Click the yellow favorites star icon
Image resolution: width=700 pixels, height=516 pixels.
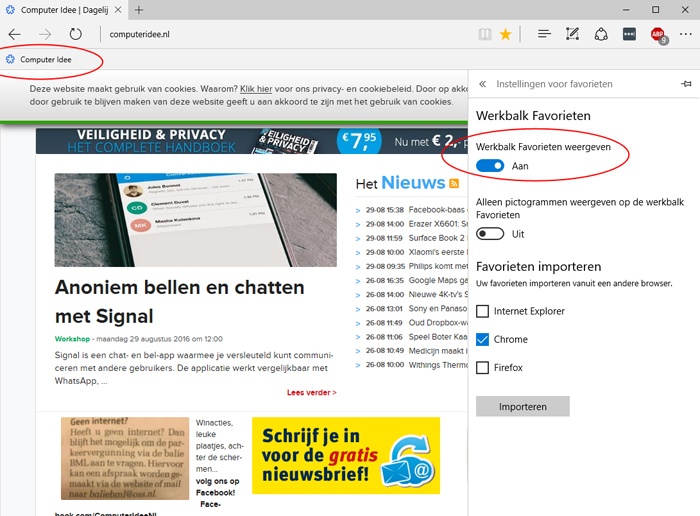pyautogui.click(x=505, y=34)
